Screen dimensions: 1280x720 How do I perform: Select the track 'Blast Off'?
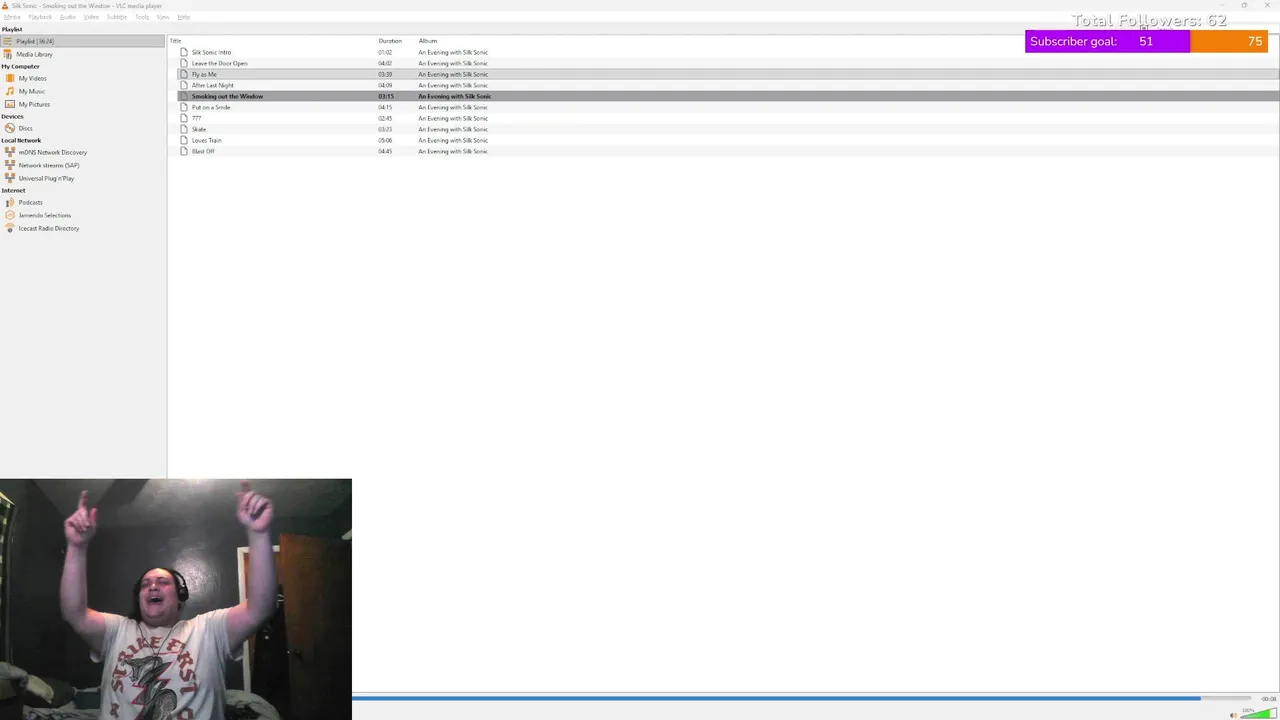pos(203,151)
